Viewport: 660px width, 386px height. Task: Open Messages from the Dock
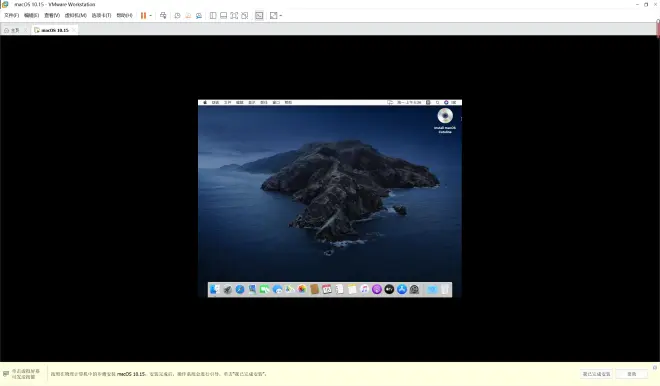point(277,289)
